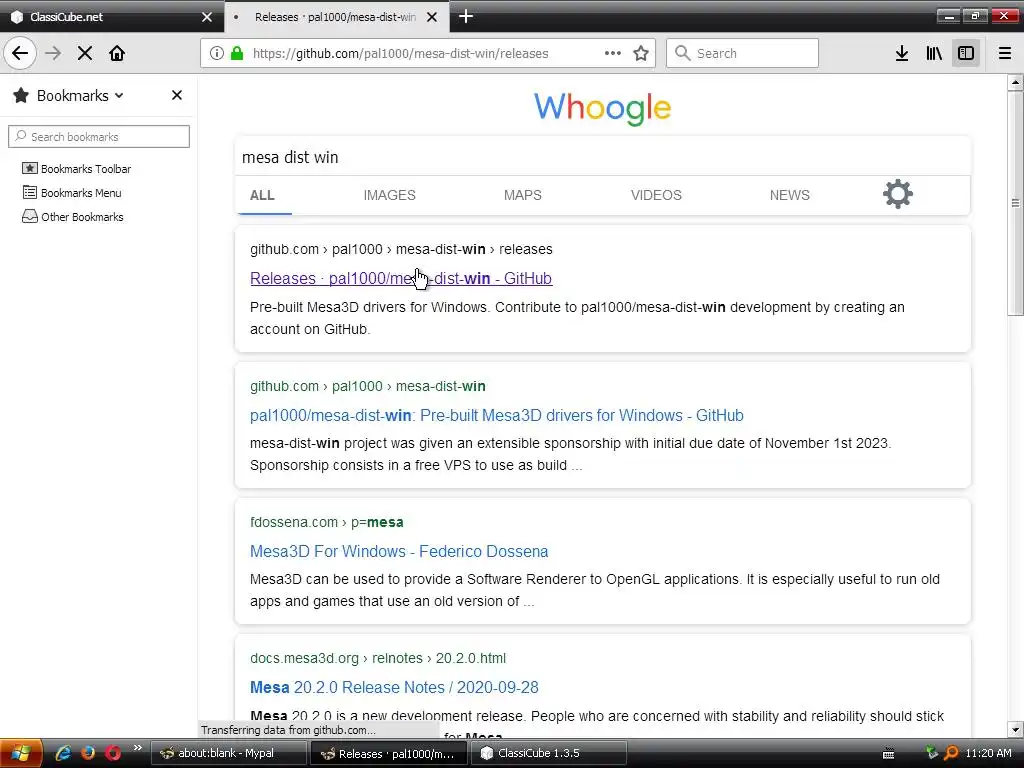Click the Search bookmarks field
This screenshot has width=1024, height=768.
(99, 136)
